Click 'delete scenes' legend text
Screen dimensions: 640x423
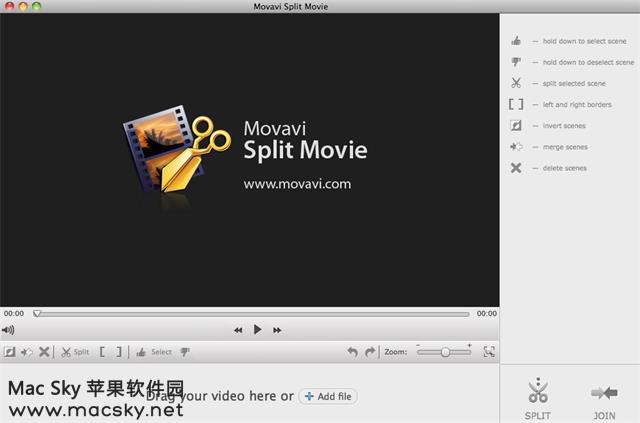click(x=564, y=168)
